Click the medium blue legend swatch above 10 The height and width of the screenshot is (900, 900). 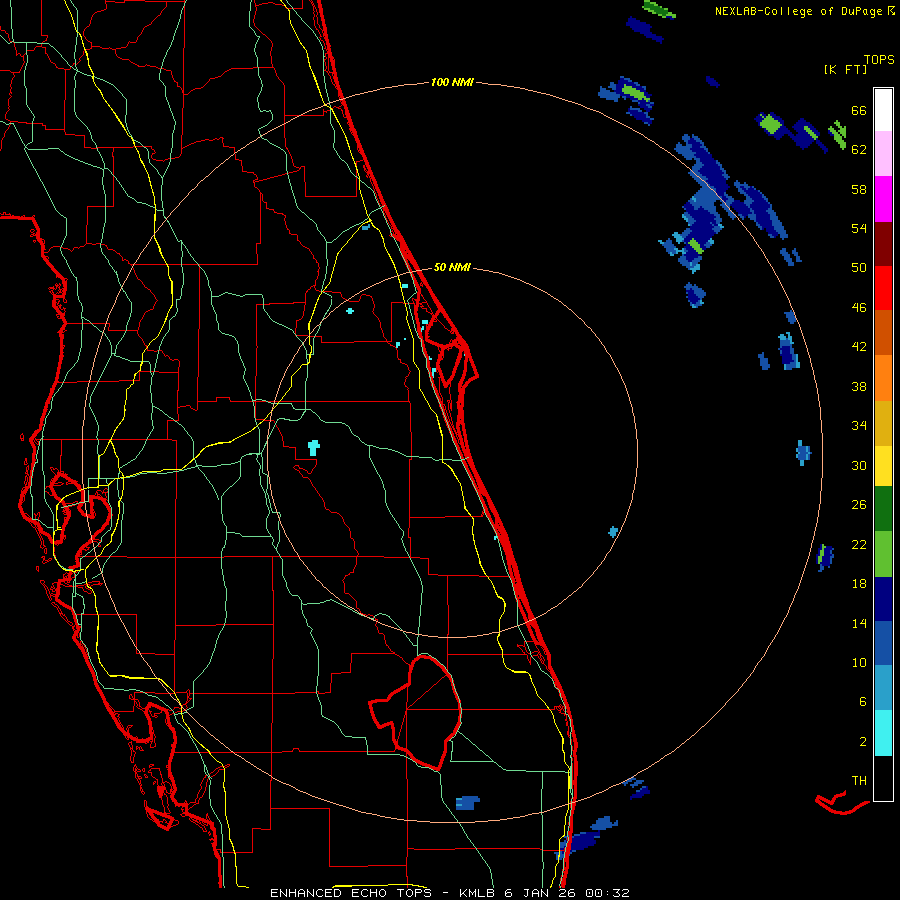click(x=883, y=643)
